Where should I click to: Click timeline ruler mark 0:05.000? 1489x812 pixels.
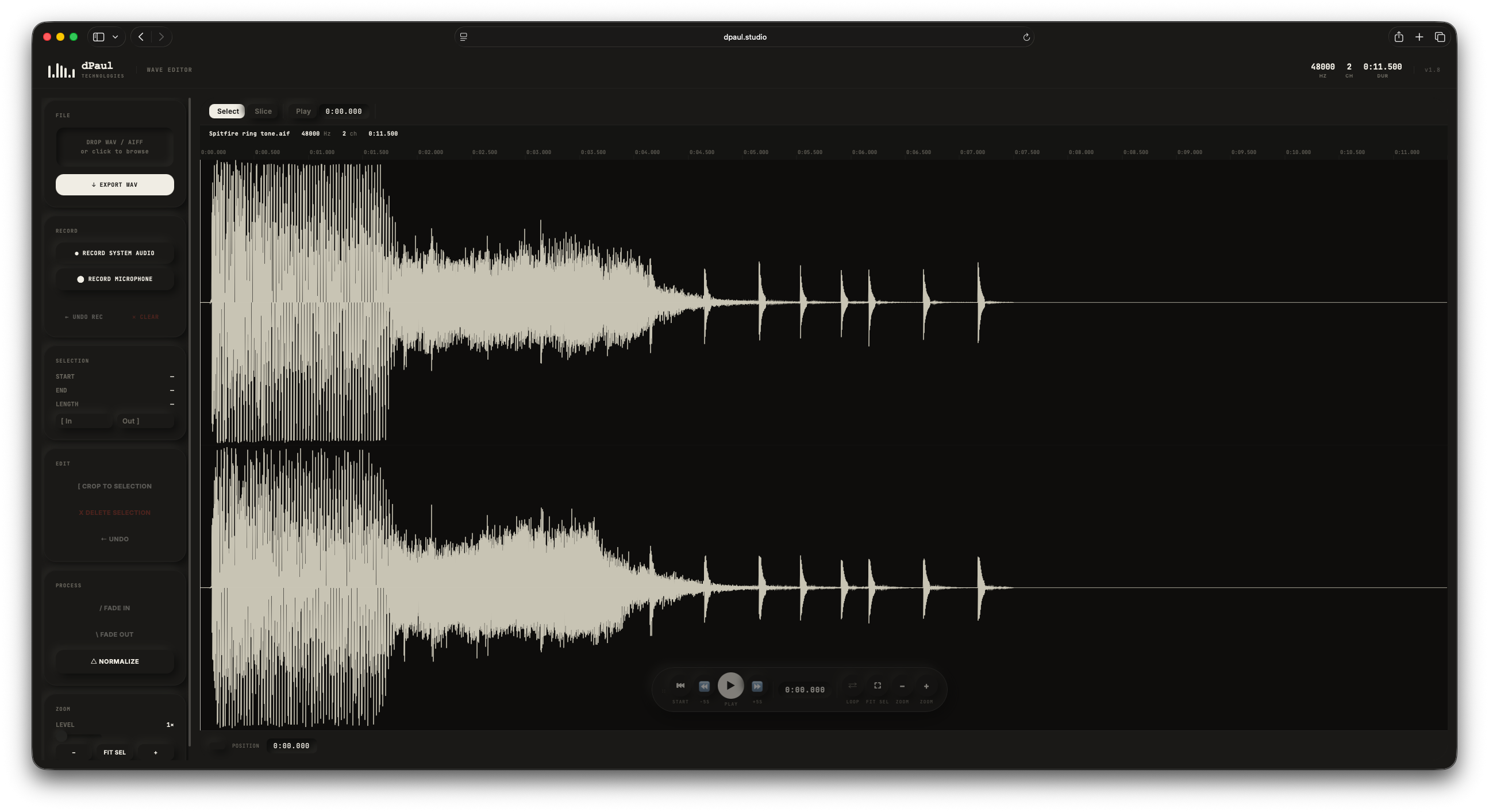[x=756, y=153]
